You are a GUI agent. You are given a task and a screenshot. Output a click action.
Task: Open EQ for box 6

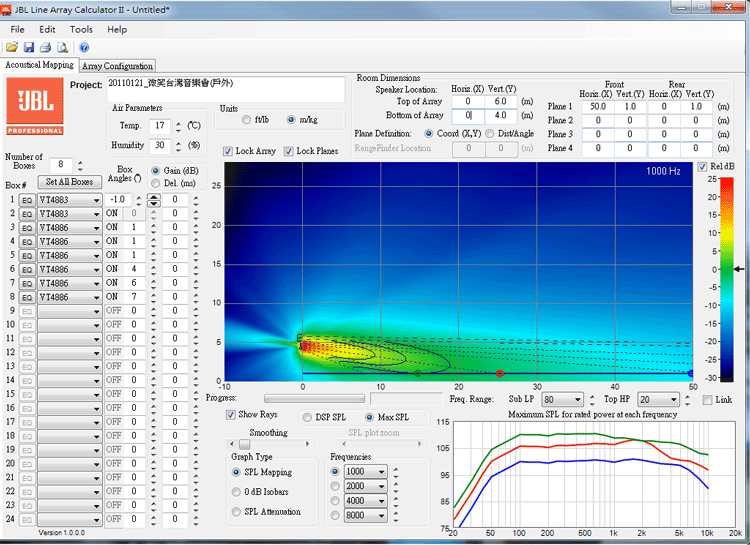(x=27, y=269)
